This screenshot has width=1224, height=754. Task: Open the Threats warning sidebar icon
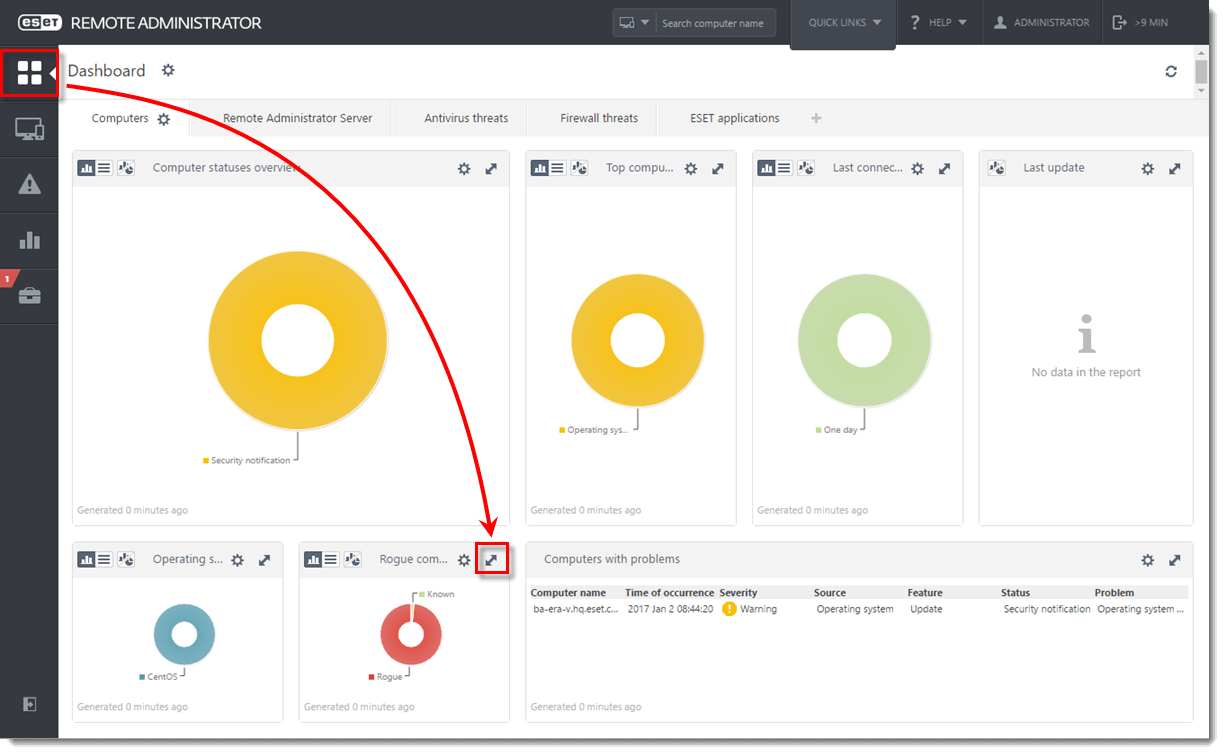point(30,184)
